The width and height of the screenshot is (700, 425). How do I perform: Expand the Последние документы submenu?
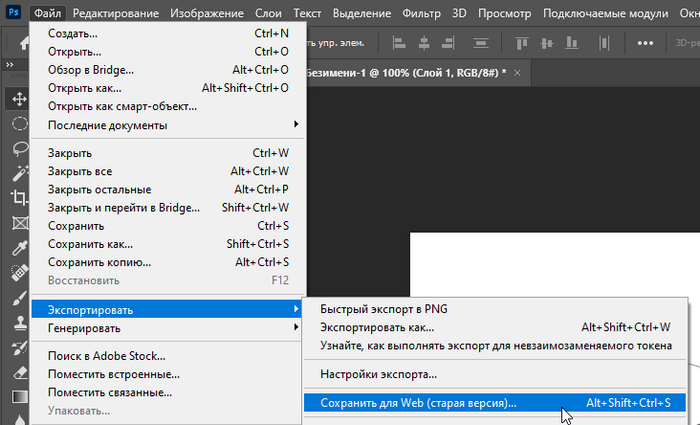click(170, 125)
